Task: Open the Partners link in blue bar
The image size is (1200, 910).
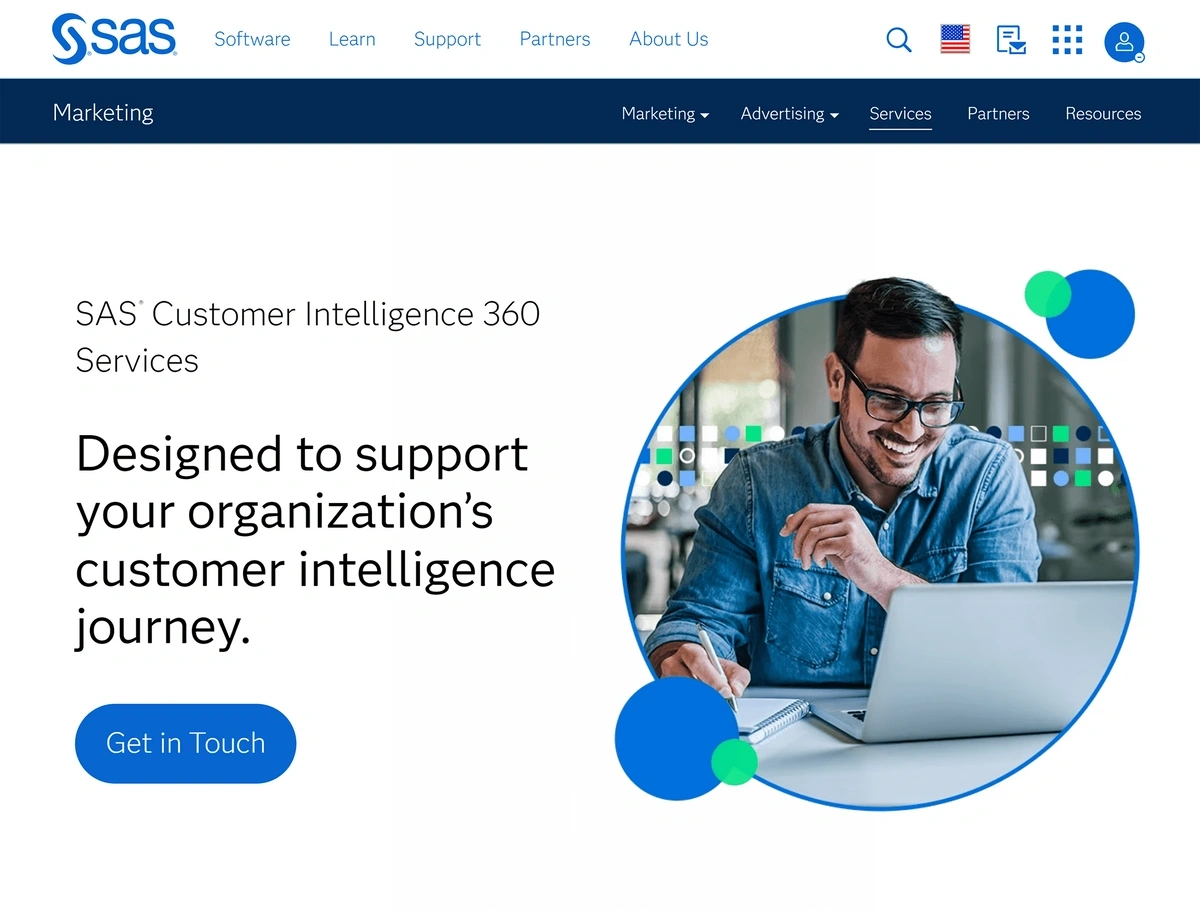Action: click(x=998, y=114)
